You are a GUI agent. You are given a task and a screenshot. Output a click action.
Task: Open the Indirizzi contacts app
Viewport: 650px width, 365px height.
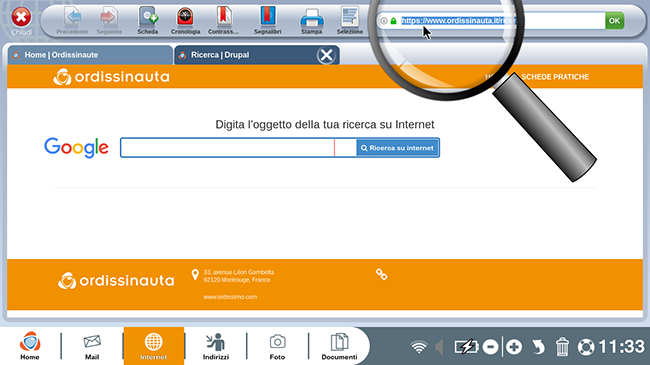(x=216, y=346)
